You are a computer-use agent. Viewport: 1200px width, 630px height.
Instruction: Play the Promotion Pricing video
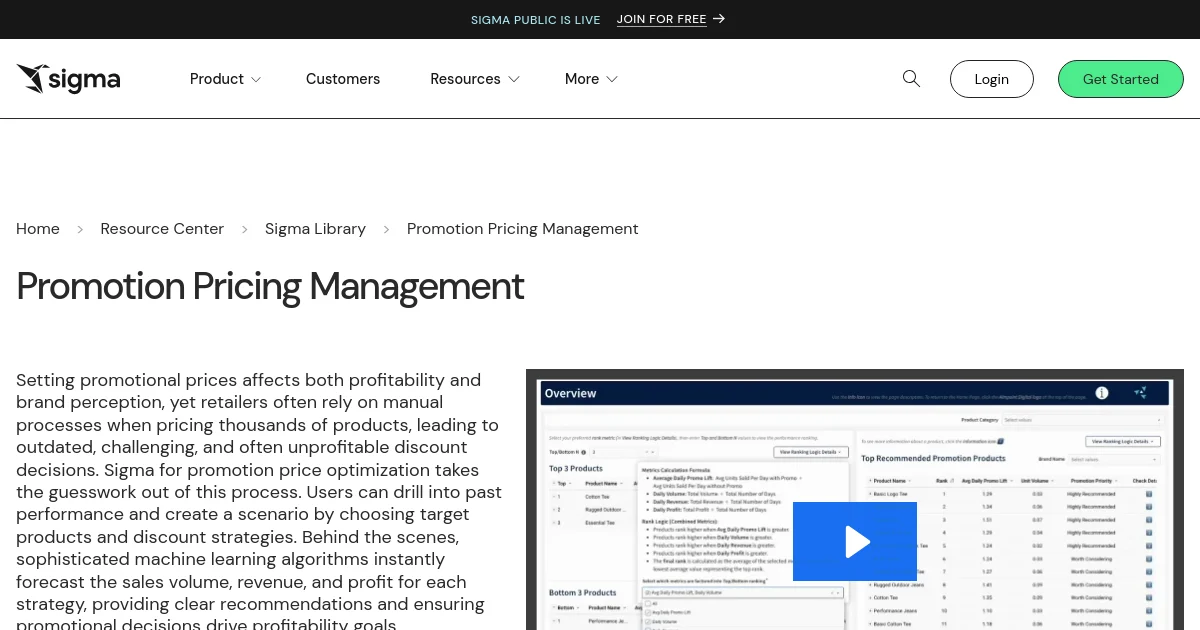pos(855,541)
